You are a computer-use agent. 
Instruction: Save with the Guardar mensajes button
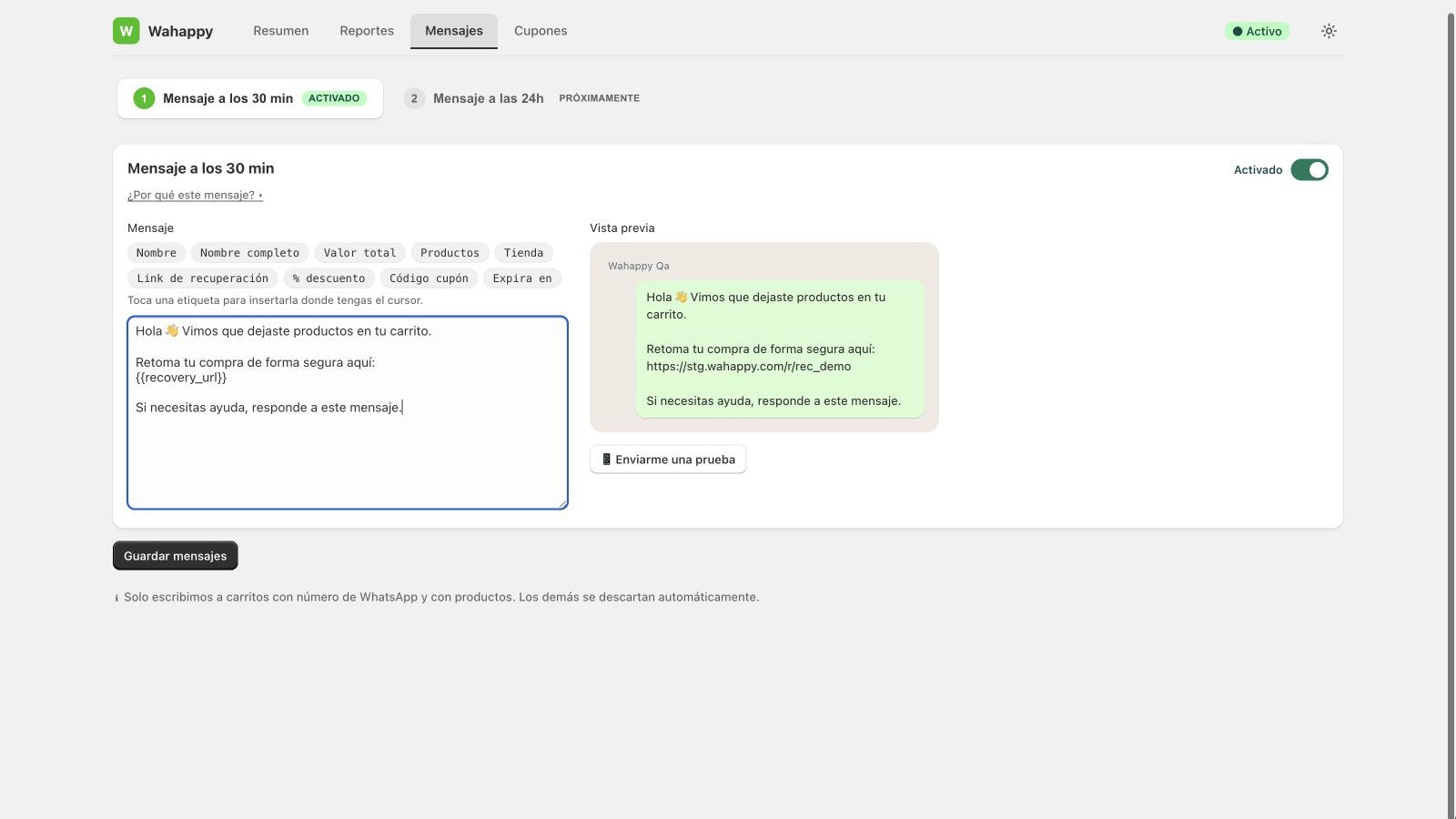[176, 556]
